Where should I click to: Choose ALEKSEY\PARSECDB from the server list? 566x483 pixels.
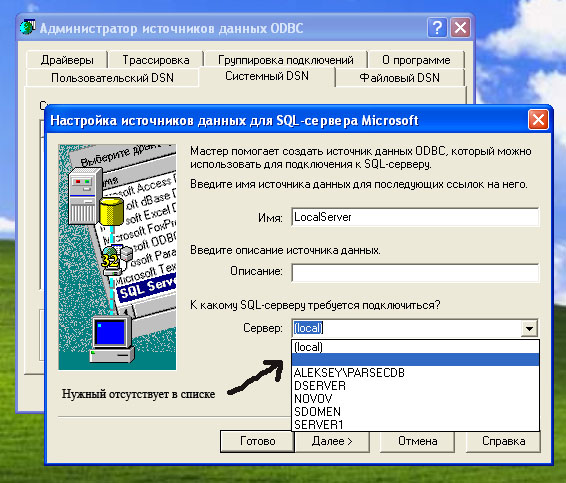[415, 373]
